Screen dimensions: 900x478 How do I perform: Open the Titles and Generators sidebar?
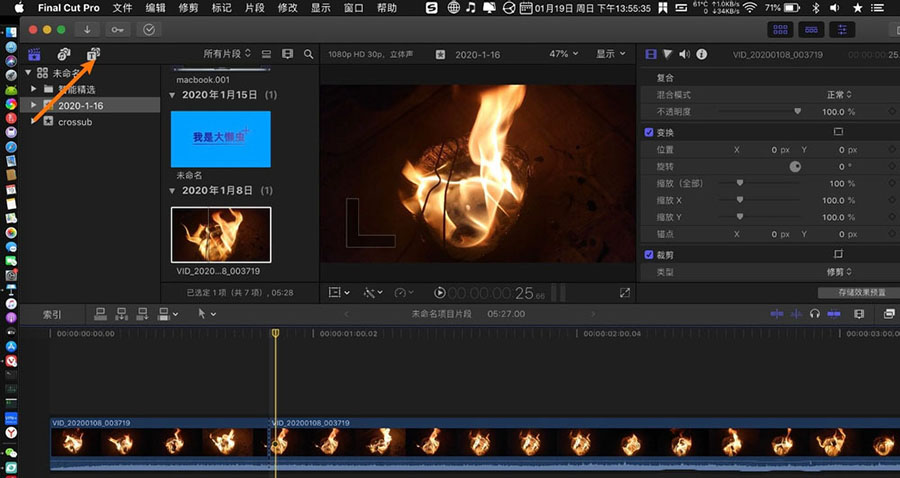93,54
